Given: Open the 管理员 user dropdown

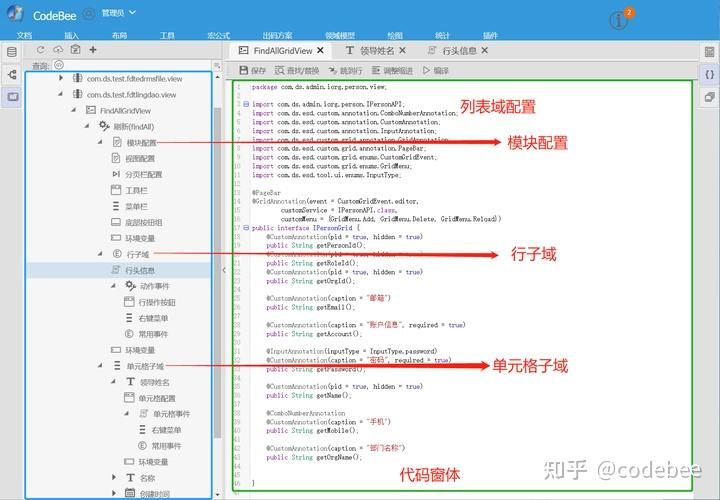Looking at the screenshot, I should 119,13.
